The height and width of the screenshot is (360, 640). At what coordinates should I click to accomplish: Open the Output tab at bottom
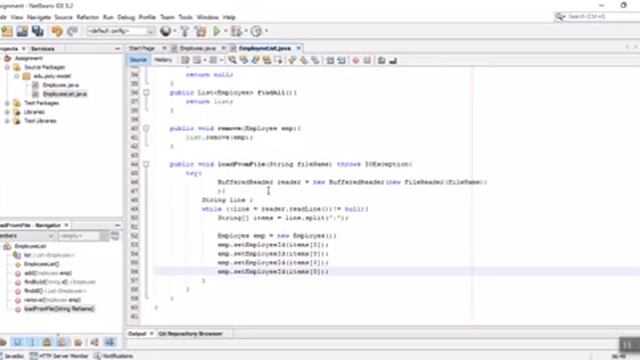coord(137,333)
